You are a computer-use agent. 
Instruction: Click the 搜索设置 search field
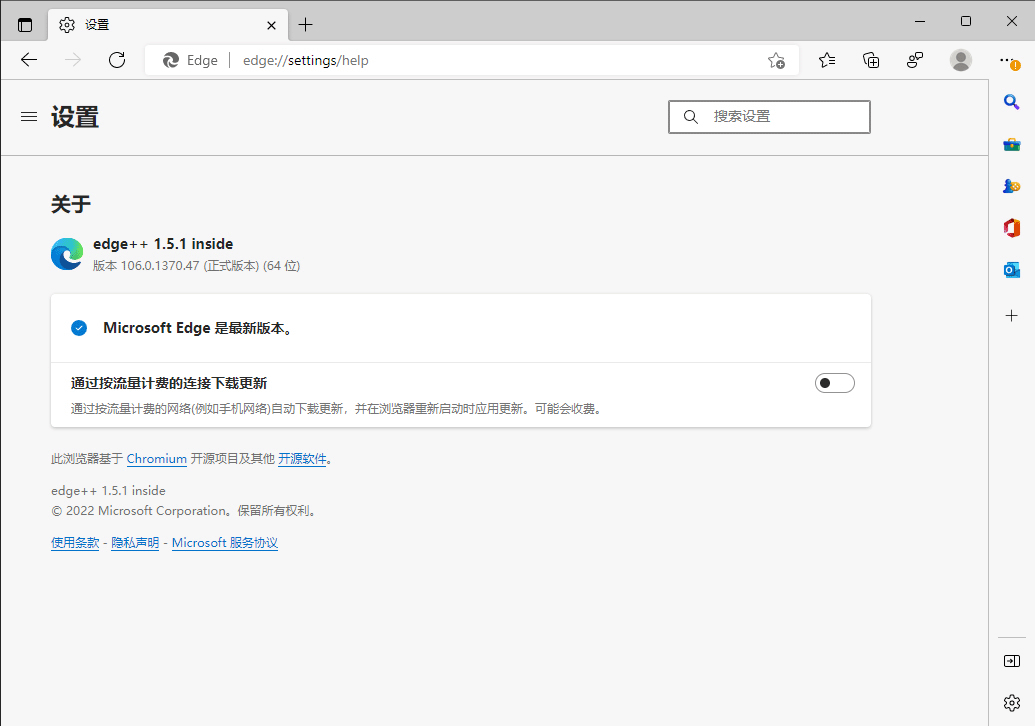(x=769, y=117)
